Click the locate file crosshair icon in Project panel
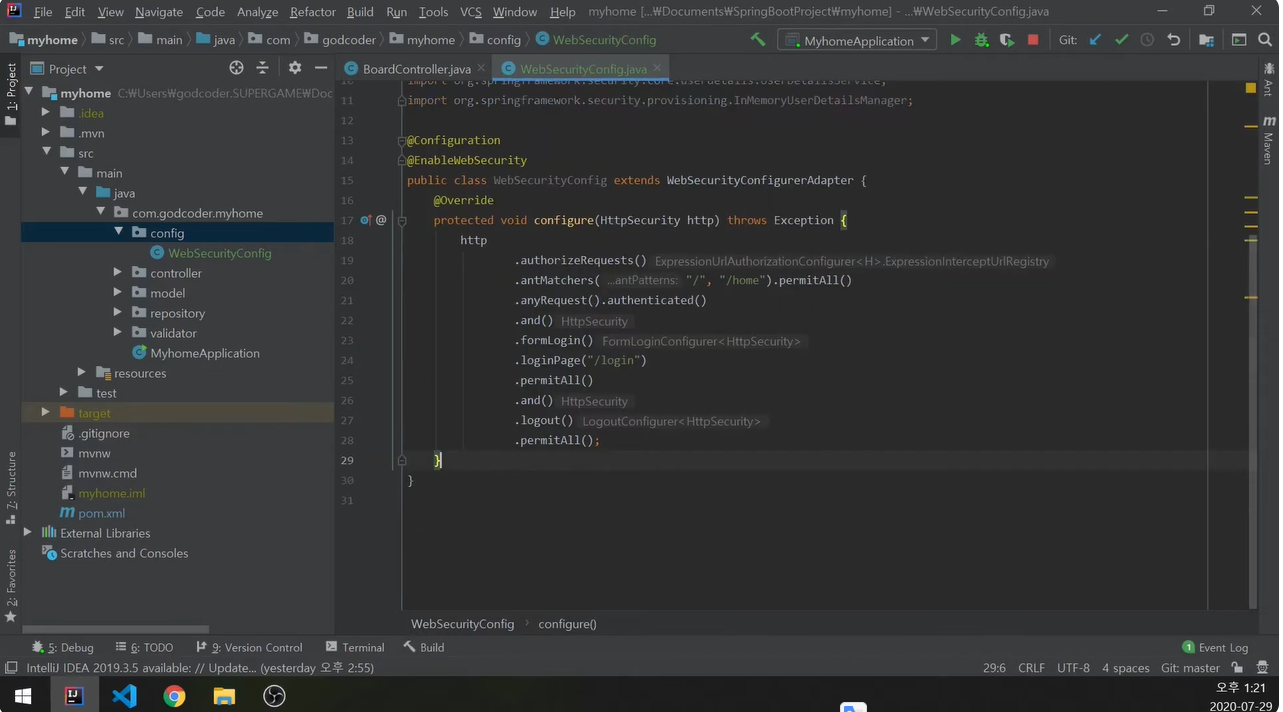1283x712 pixels. (236, 68)
